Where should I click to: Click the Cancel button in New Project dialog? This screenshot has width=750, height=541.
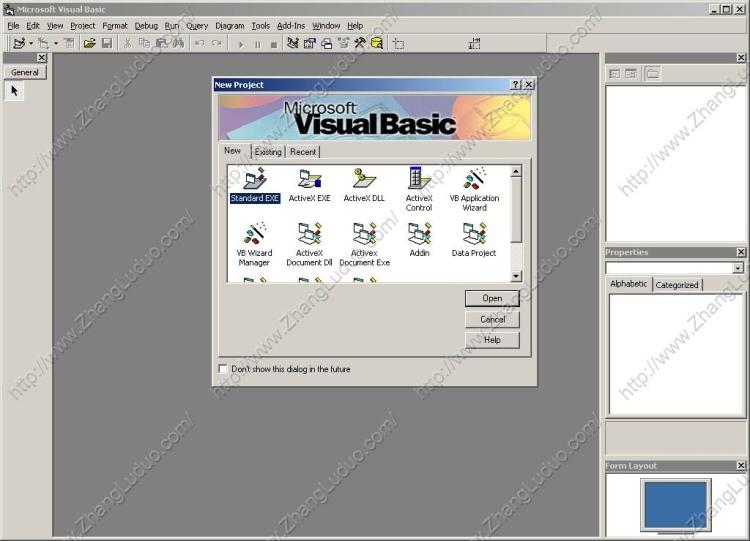(492, 319)
